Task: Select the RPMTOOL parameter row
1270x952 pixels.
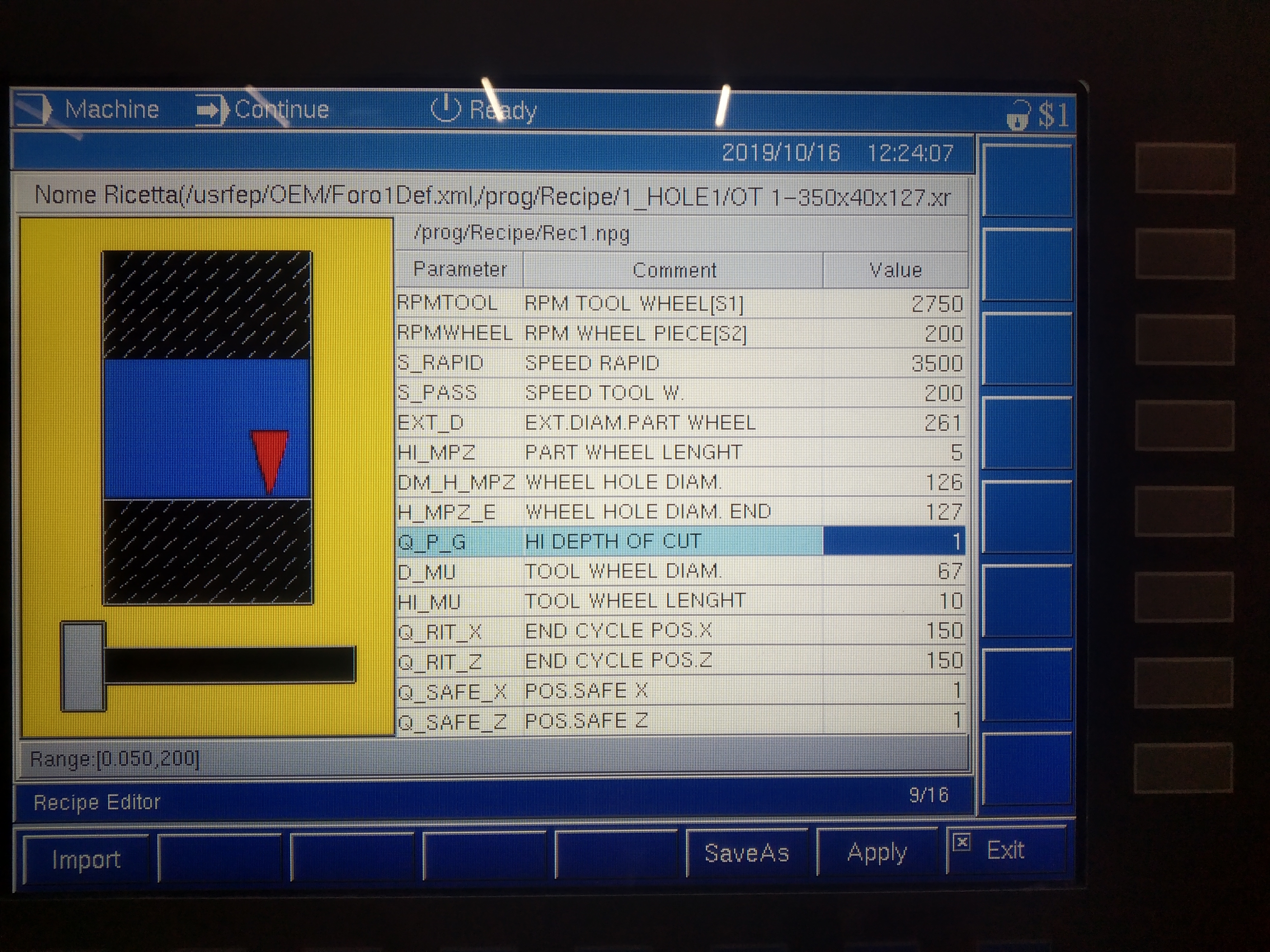Action: click(681, 304)
